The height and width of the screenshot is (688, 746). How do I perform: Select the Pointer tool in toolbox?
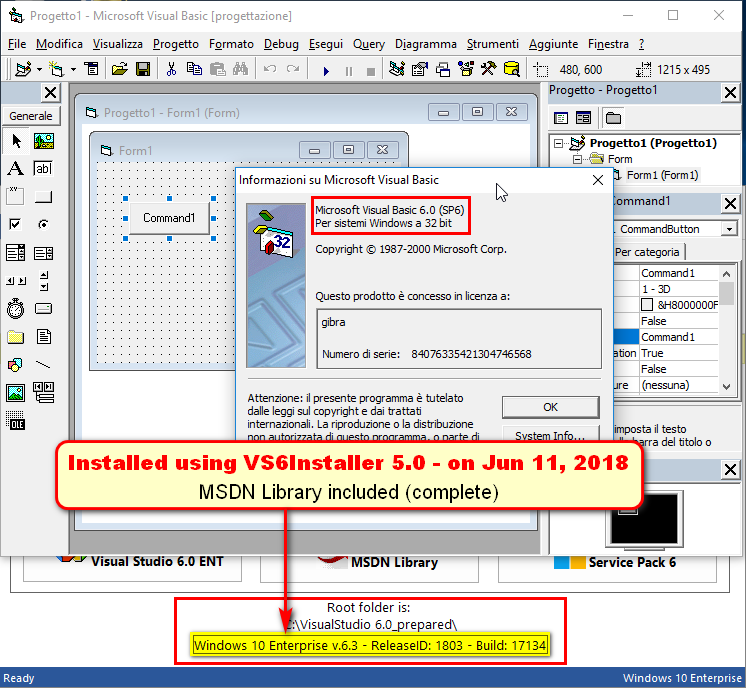coord(16,141)
